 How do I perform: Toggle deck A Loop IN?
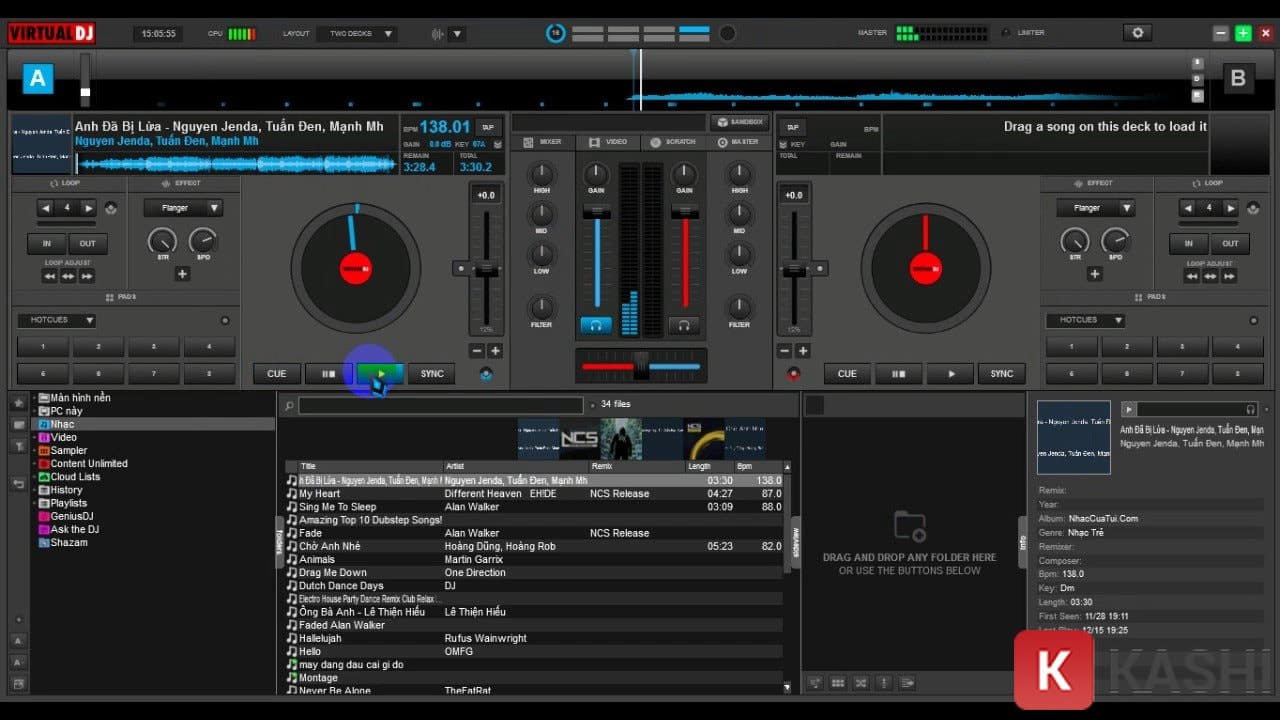[46, 243]
